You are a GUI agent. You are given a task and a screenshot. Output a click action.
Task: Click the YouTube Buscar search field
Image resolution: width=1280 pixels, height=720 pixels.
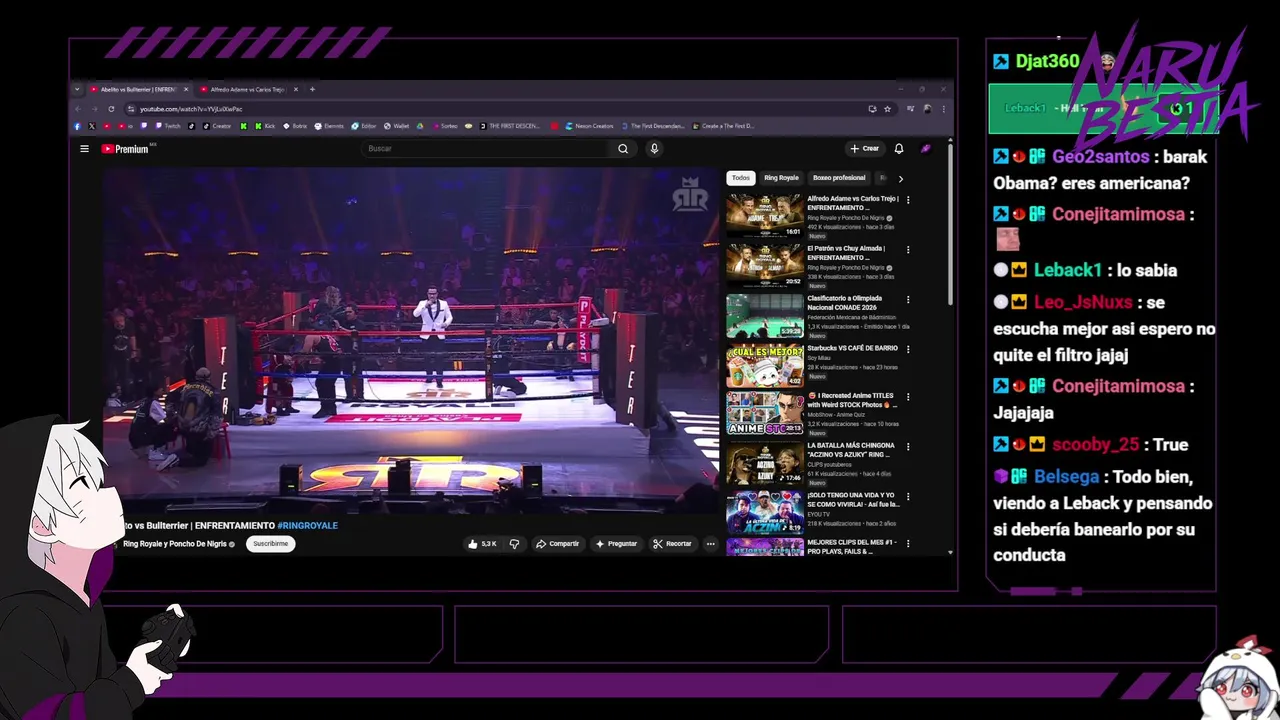point(486,149)
